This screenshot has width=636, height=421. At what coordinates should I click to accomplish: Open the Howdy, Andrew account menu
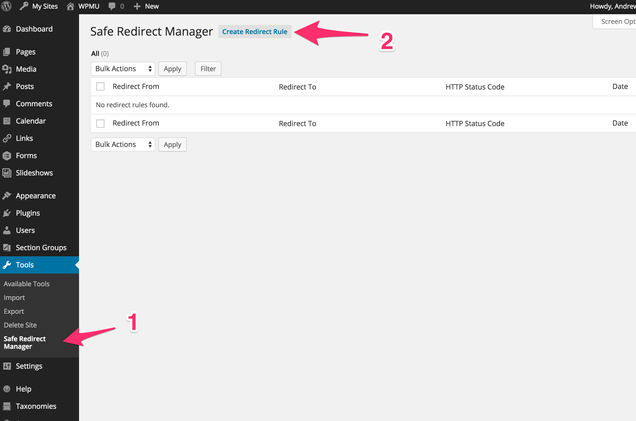(612, 6)
